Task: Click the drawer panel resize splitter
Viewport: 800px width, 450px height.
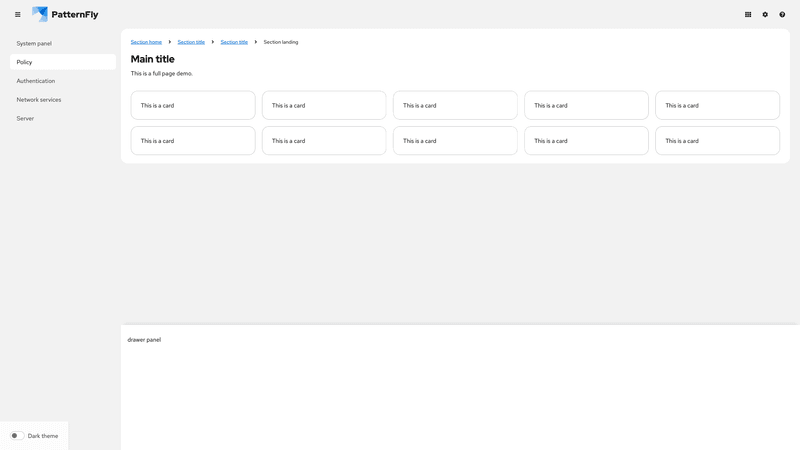Action: (x=460, y=324)
